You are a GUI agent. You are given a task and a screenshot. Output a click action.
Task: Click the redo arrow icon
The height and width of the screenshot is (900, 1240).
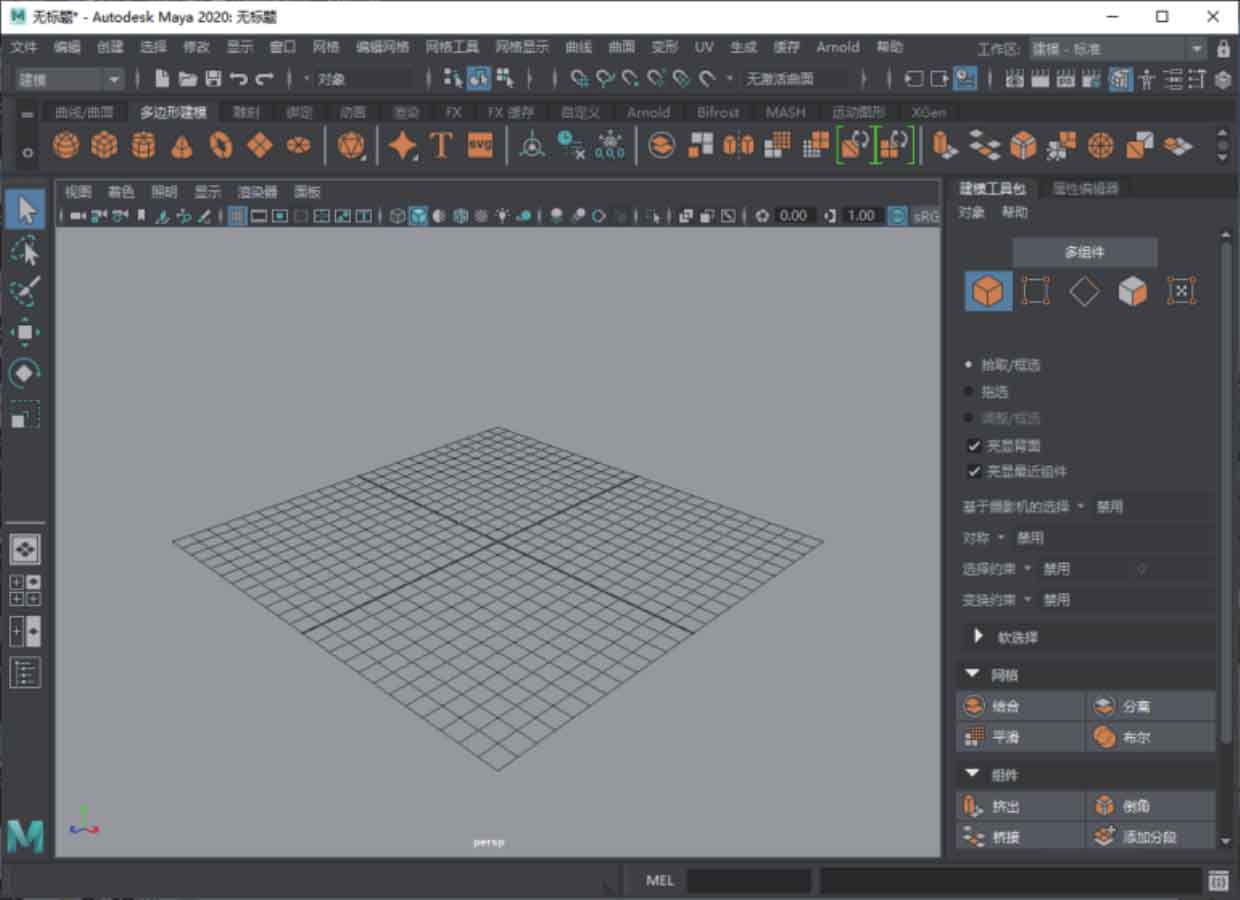pos(264,78)
